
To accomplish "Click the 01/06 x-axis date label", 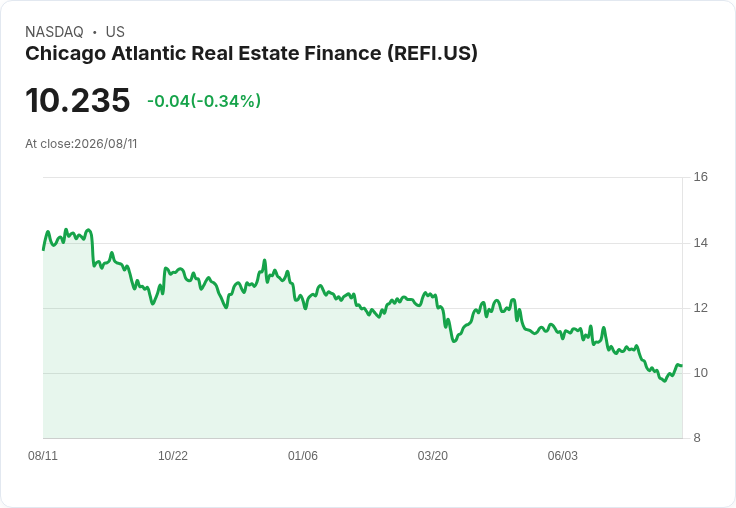I will (303, 456).
